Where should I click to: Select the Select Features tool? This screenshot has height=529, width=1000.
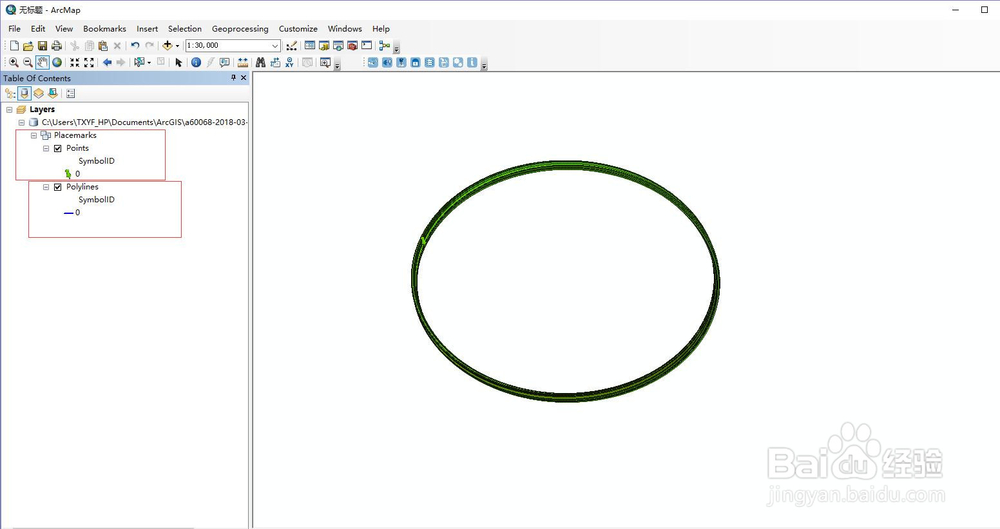tap(139, 63)
